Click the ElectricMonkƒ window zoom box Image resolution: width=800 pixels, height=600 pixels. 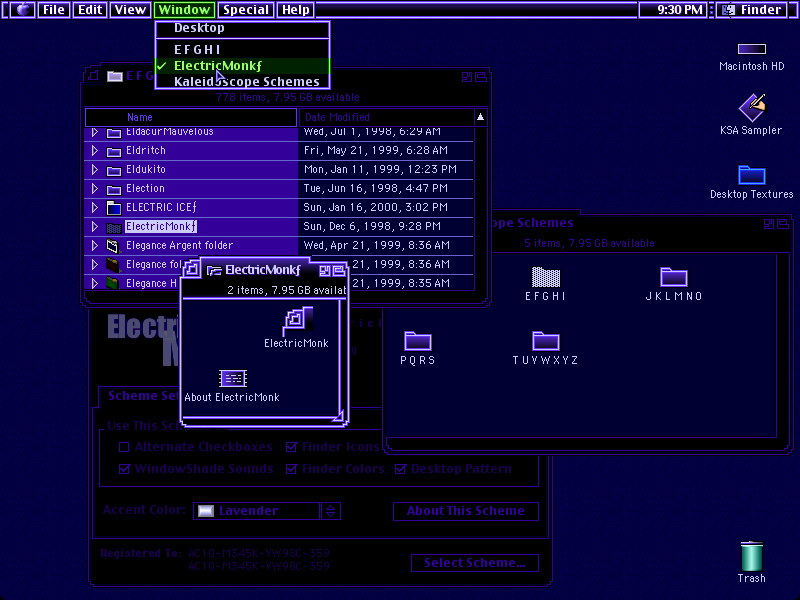pos(325,270)
